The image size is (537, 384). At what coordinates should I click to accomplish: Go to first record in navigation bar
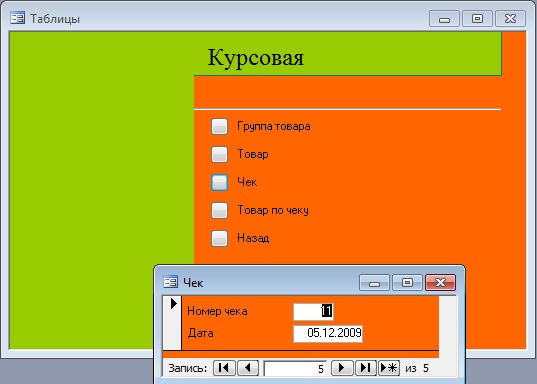pyautogui.click(x=224, y=368)
